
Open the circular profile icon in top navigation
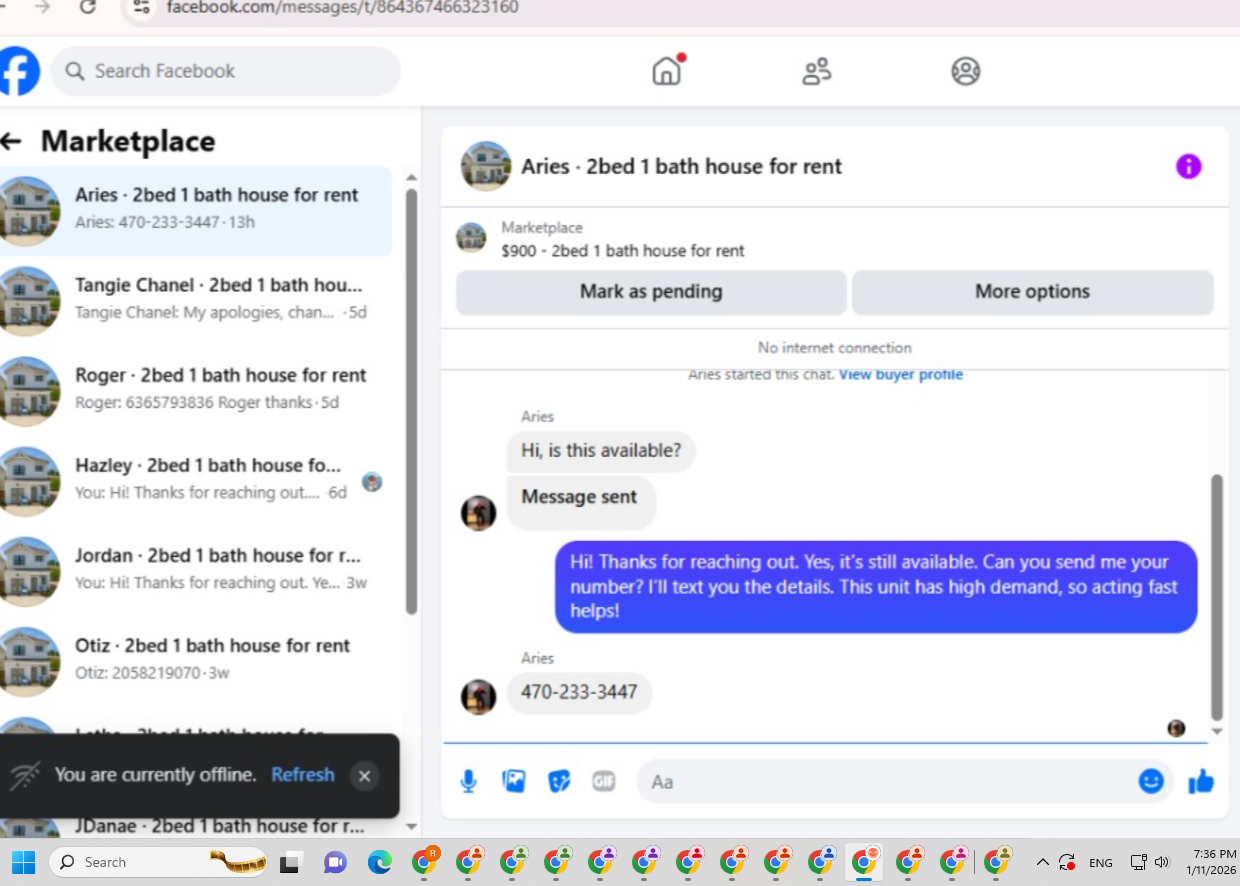coord(965,71)
